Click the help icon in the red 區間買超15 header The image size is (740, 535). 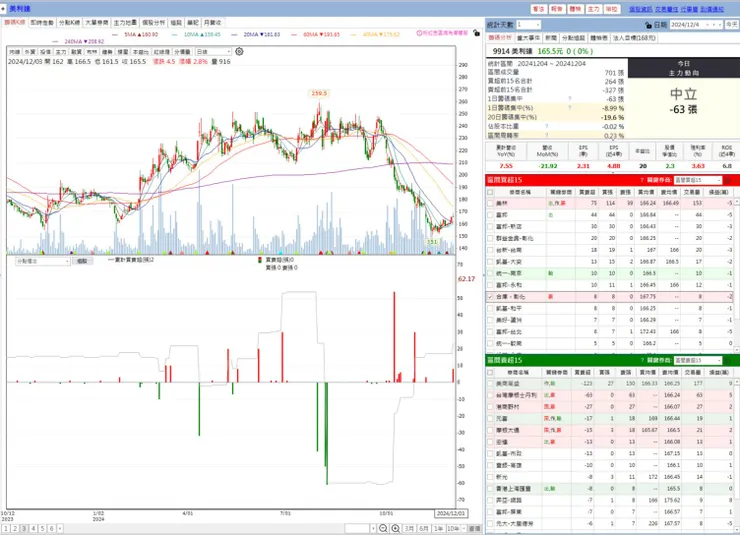click(x=642, y=180)
